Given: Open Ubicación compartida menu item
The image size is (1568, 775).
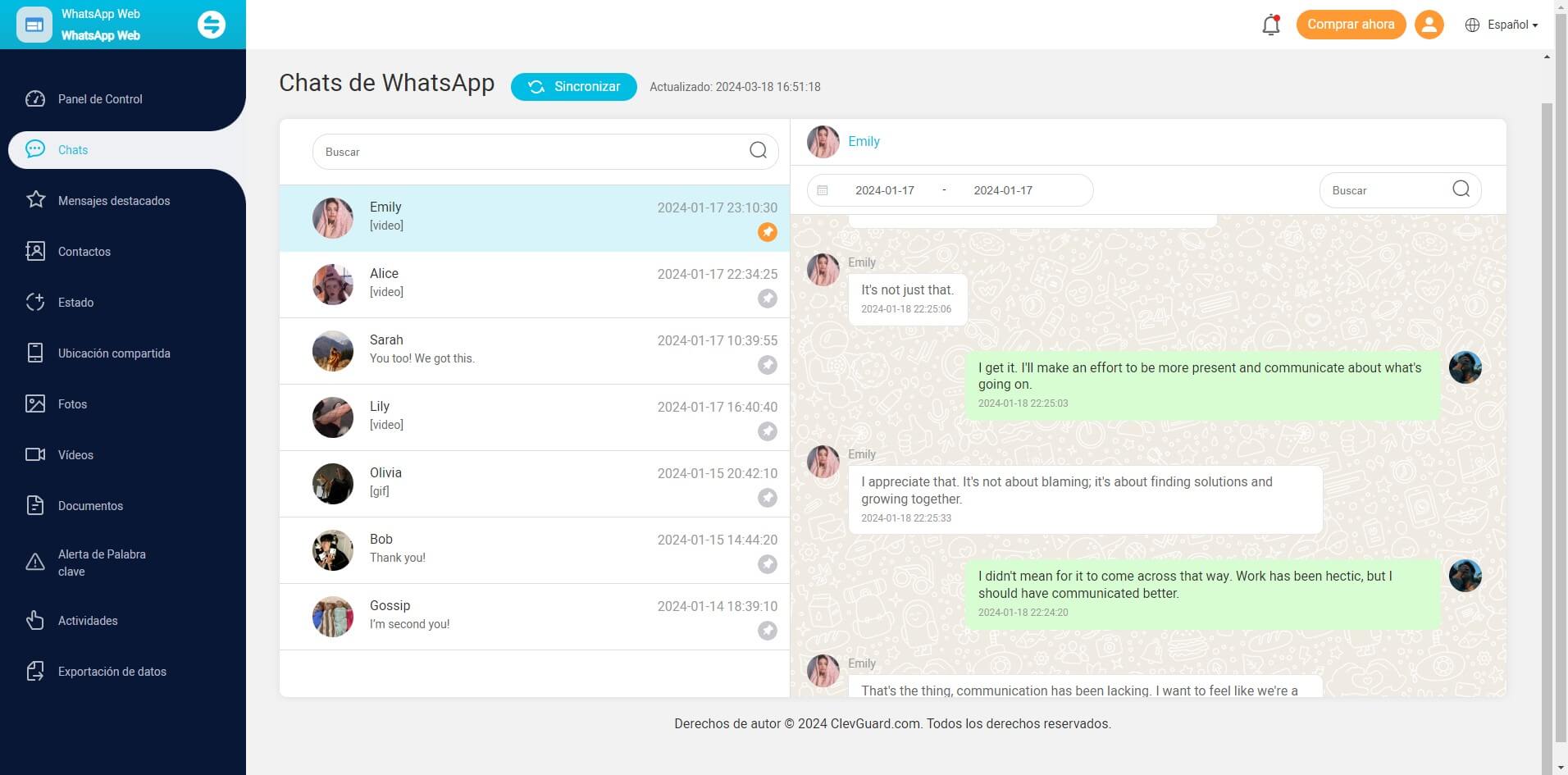Looking at the screenshot, I should coord(114,353).
